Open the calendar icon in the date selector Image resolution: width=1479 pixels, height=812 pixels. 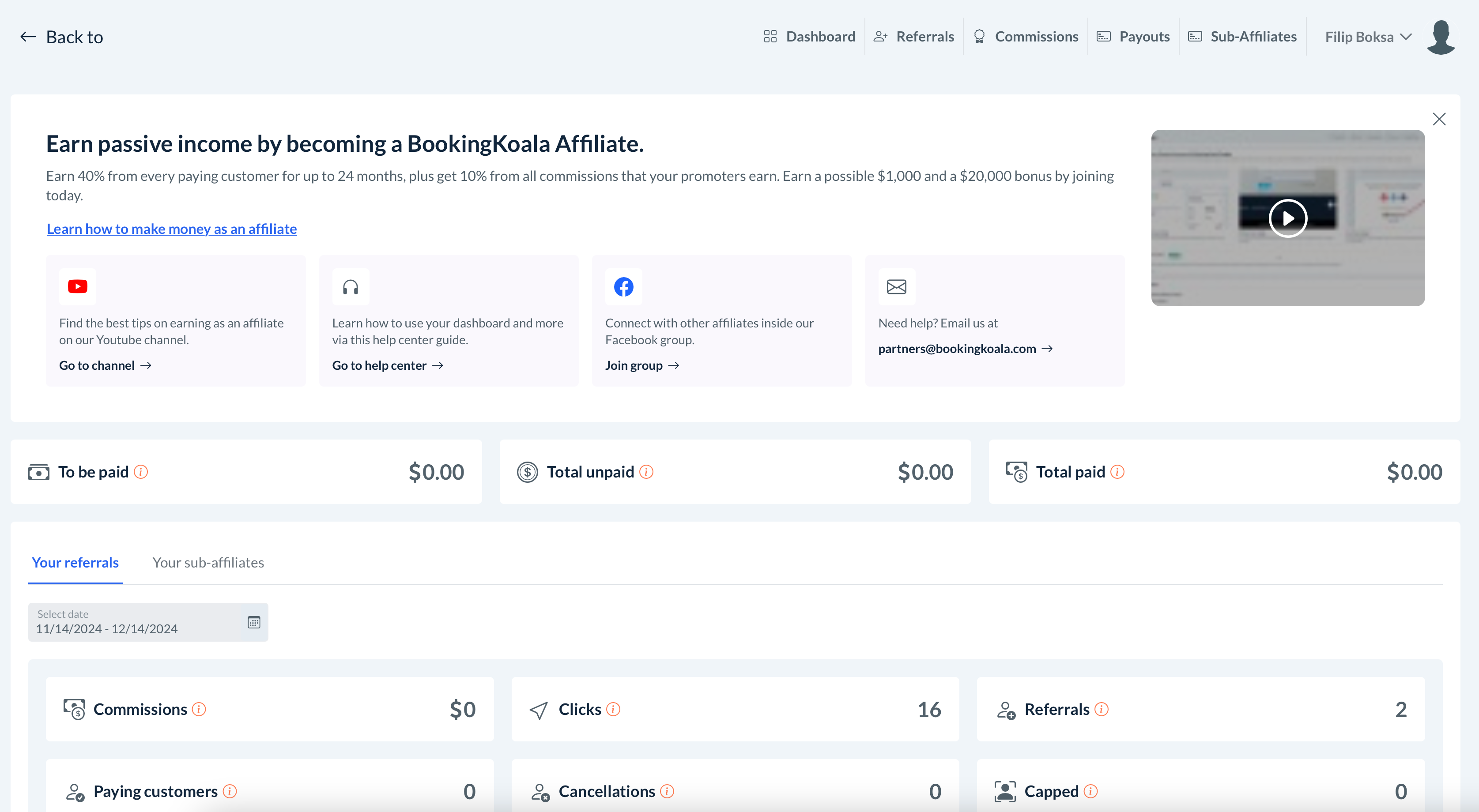coord(253,621)
